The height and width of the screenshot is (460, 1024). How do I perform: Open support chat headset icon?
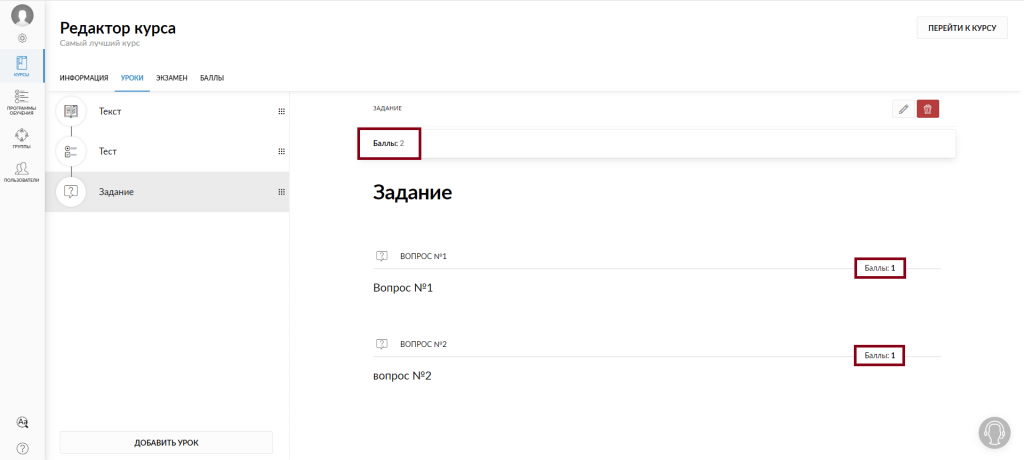[x=994, y=432]
